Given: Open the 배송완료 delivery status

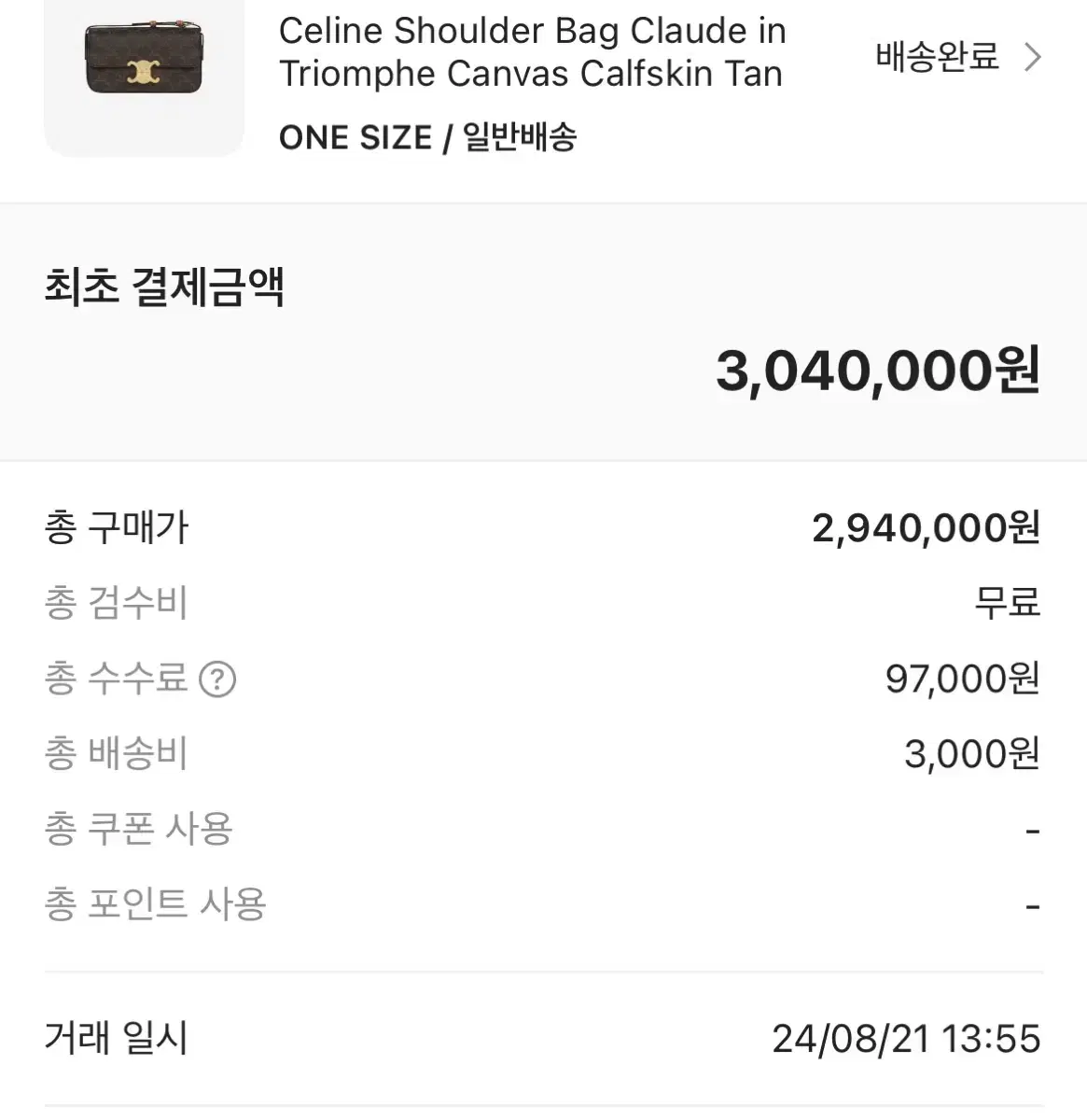Looking at the screenshot, I should [937, 57].
